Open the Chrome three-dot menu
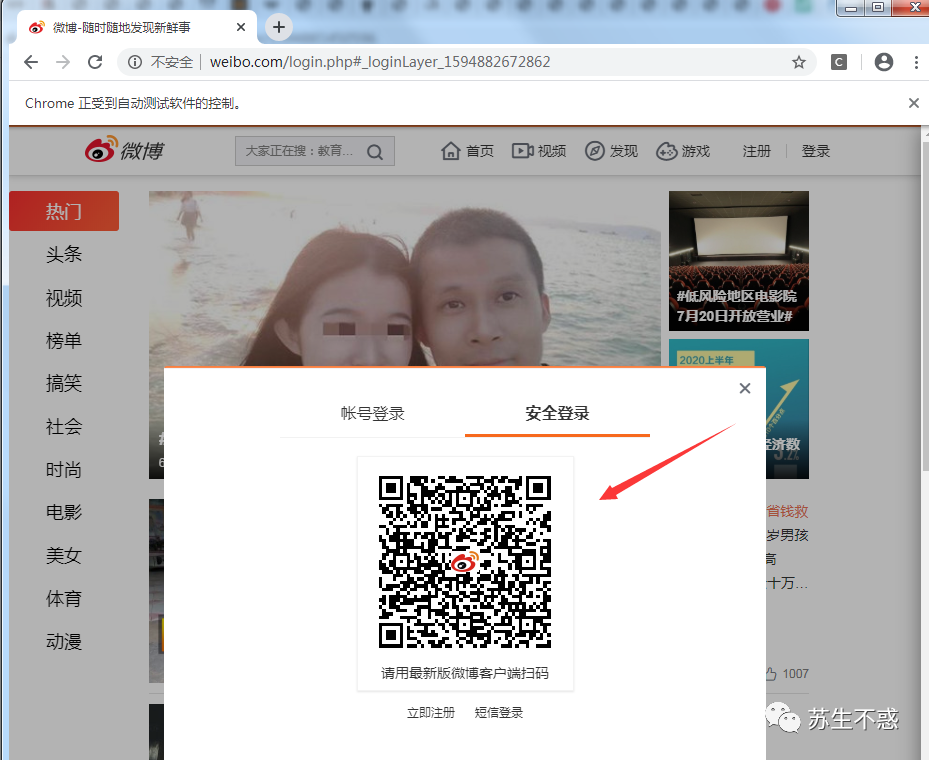 [916, 62]
